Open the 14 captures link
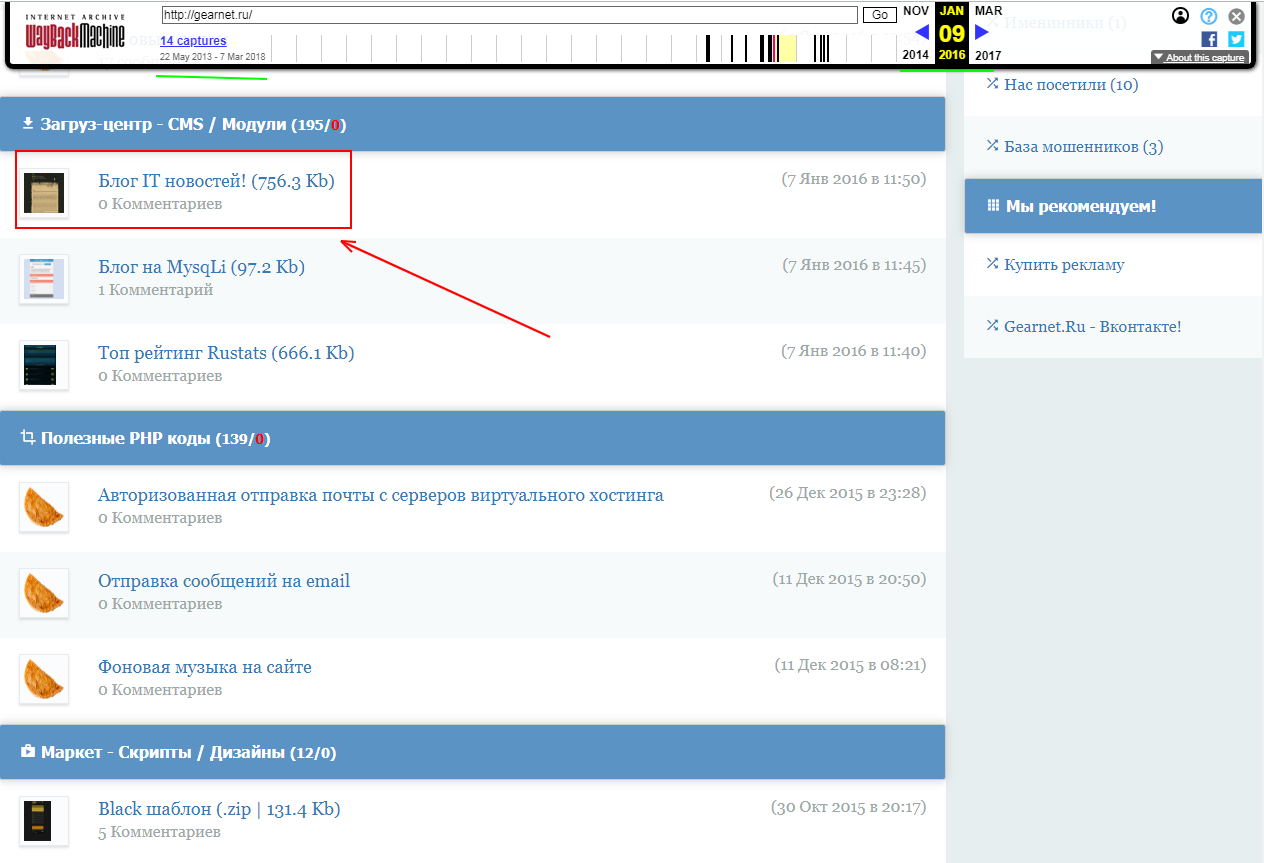The height and width of the screenshot is (863, 1264). point(193,41)
